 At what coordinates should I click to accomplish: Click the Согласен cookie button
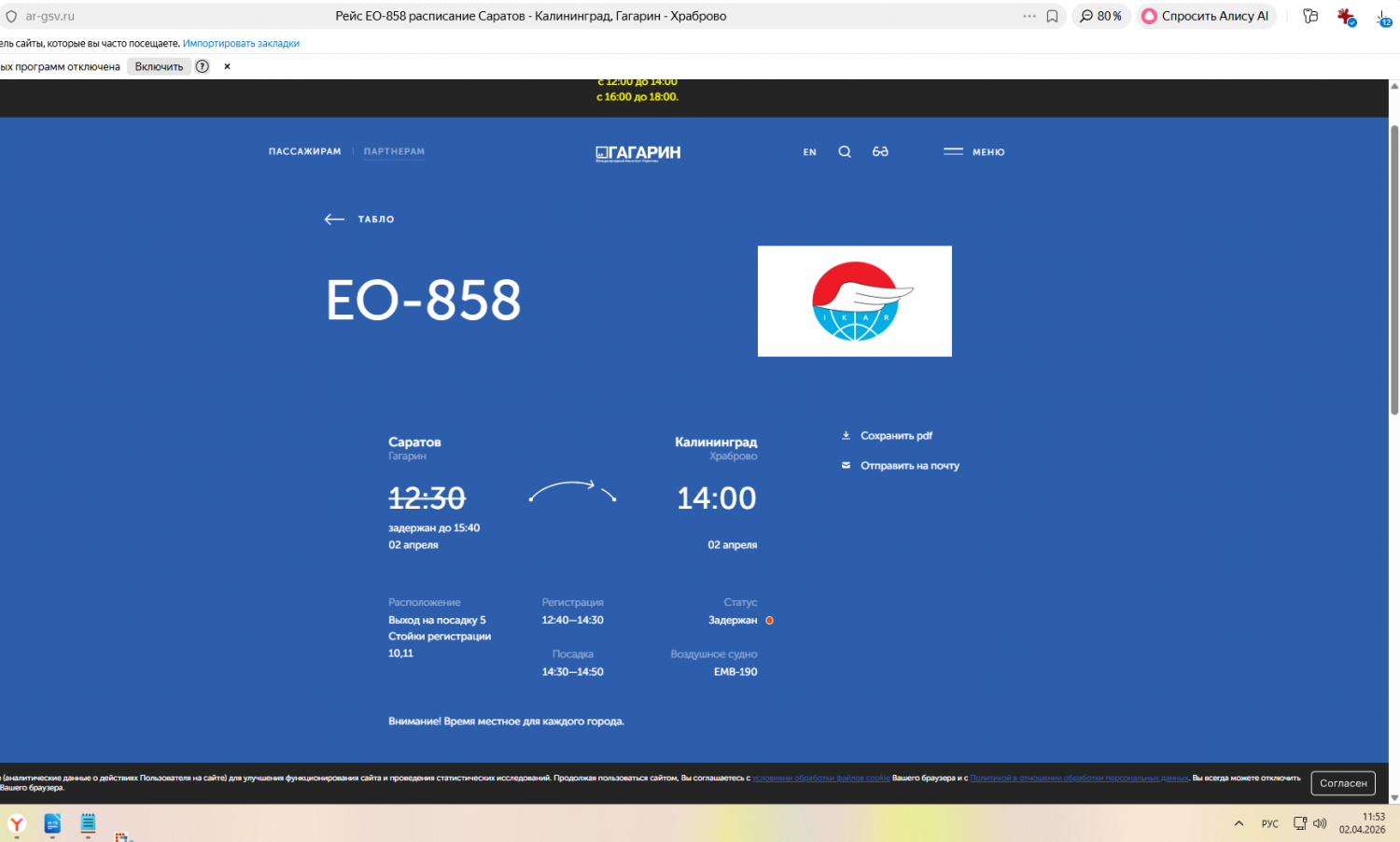click(x=1342, y=783)
